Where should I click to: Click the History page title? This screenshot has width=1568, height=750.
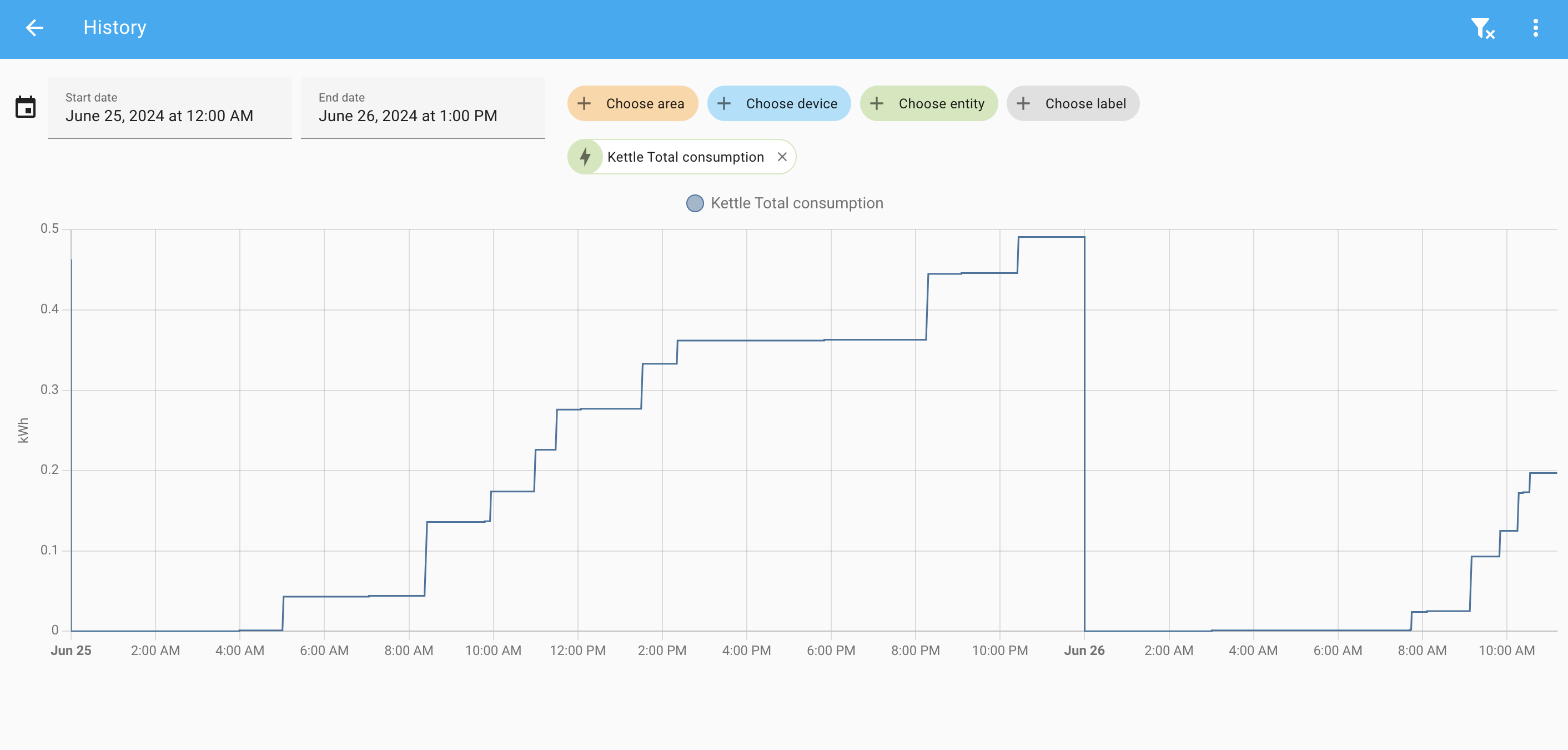click(x=114, y=27)
